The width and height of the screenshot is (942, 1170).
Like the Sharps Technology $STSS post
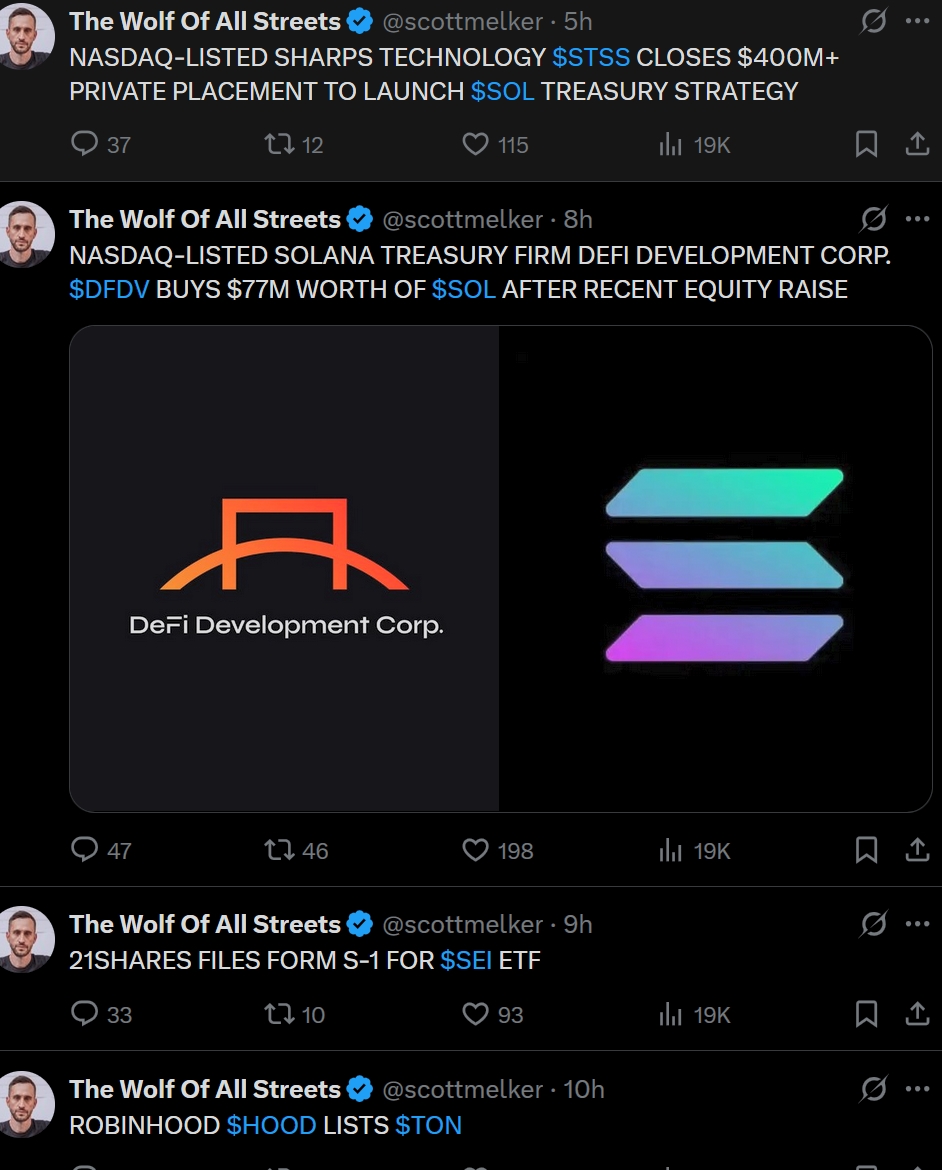[476, 145]
